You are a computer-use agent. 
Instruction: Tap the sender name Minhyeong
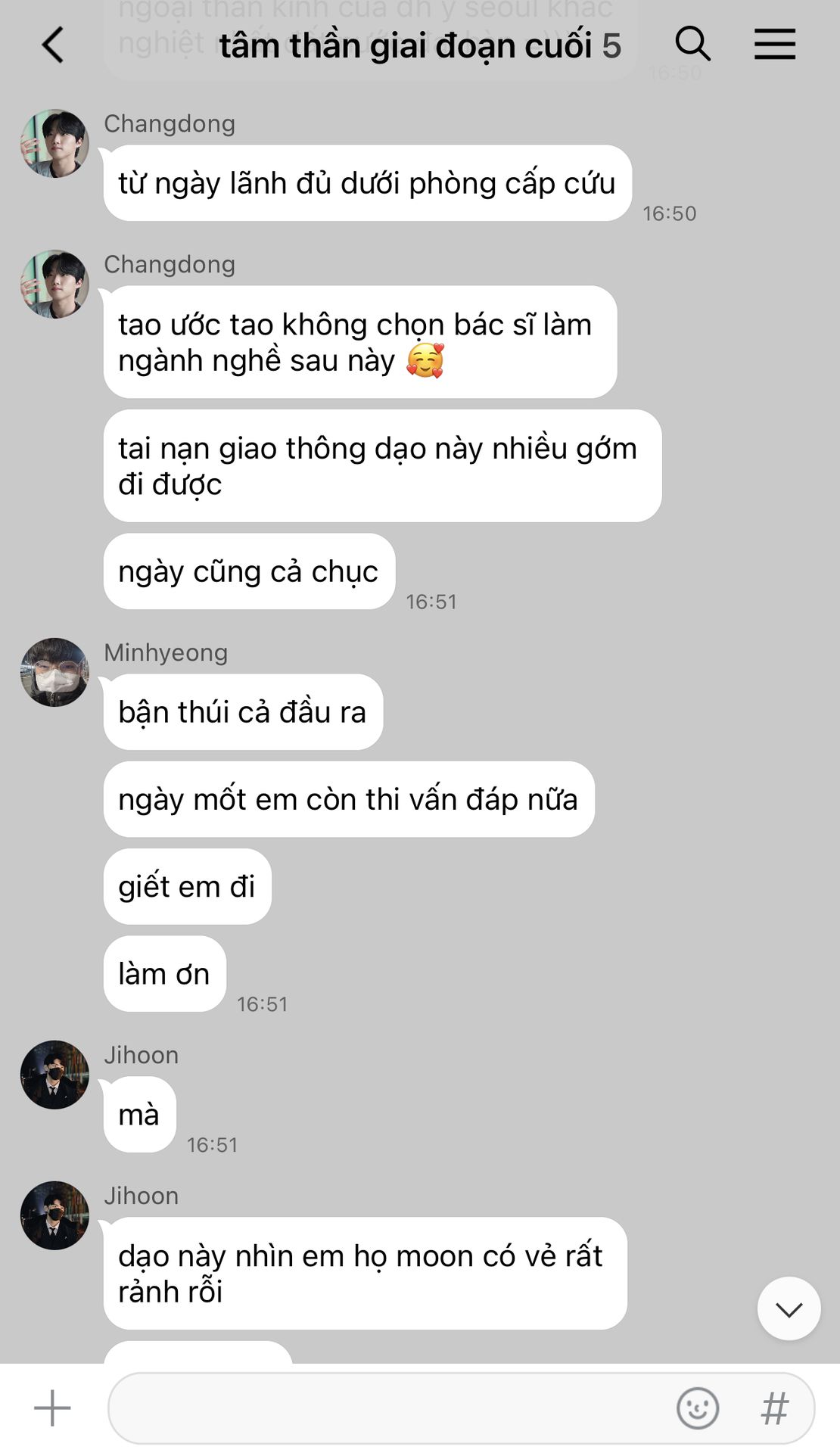click(166, 652)
